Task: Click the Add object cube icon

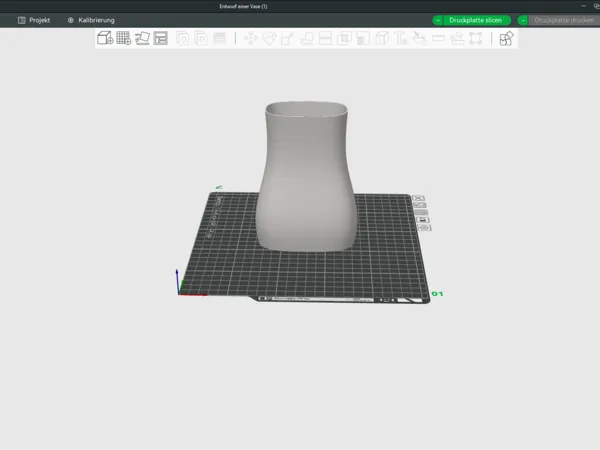Action: coord(105,38)
